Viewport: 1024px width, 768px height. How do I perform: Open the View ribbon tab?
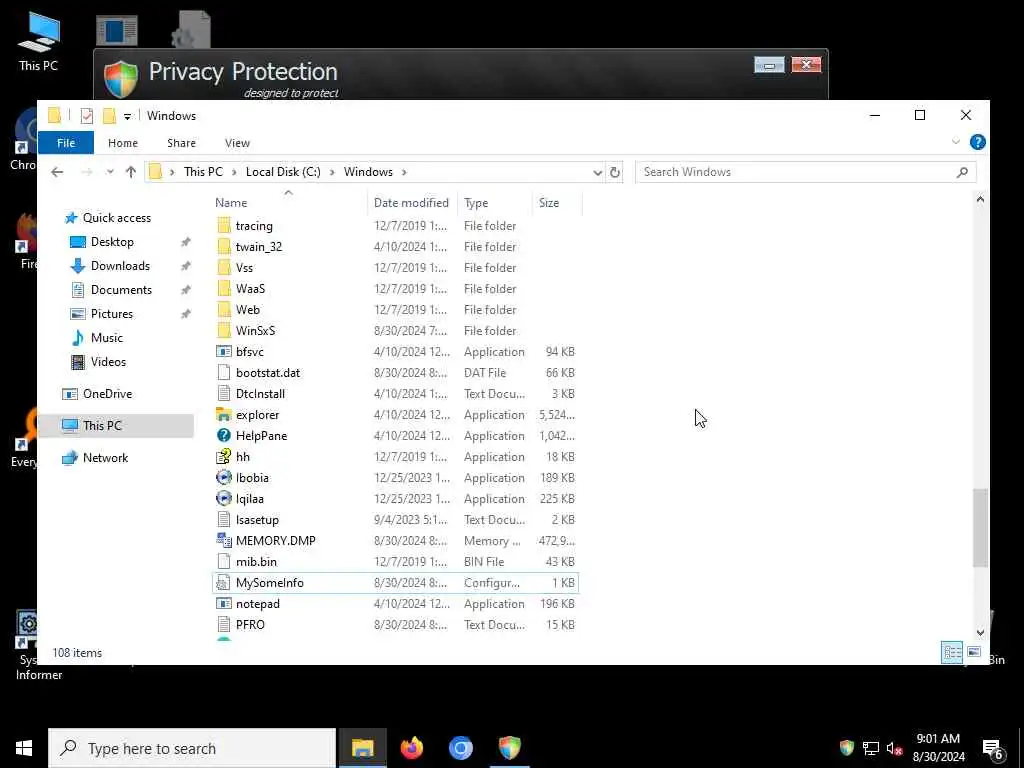237,143
